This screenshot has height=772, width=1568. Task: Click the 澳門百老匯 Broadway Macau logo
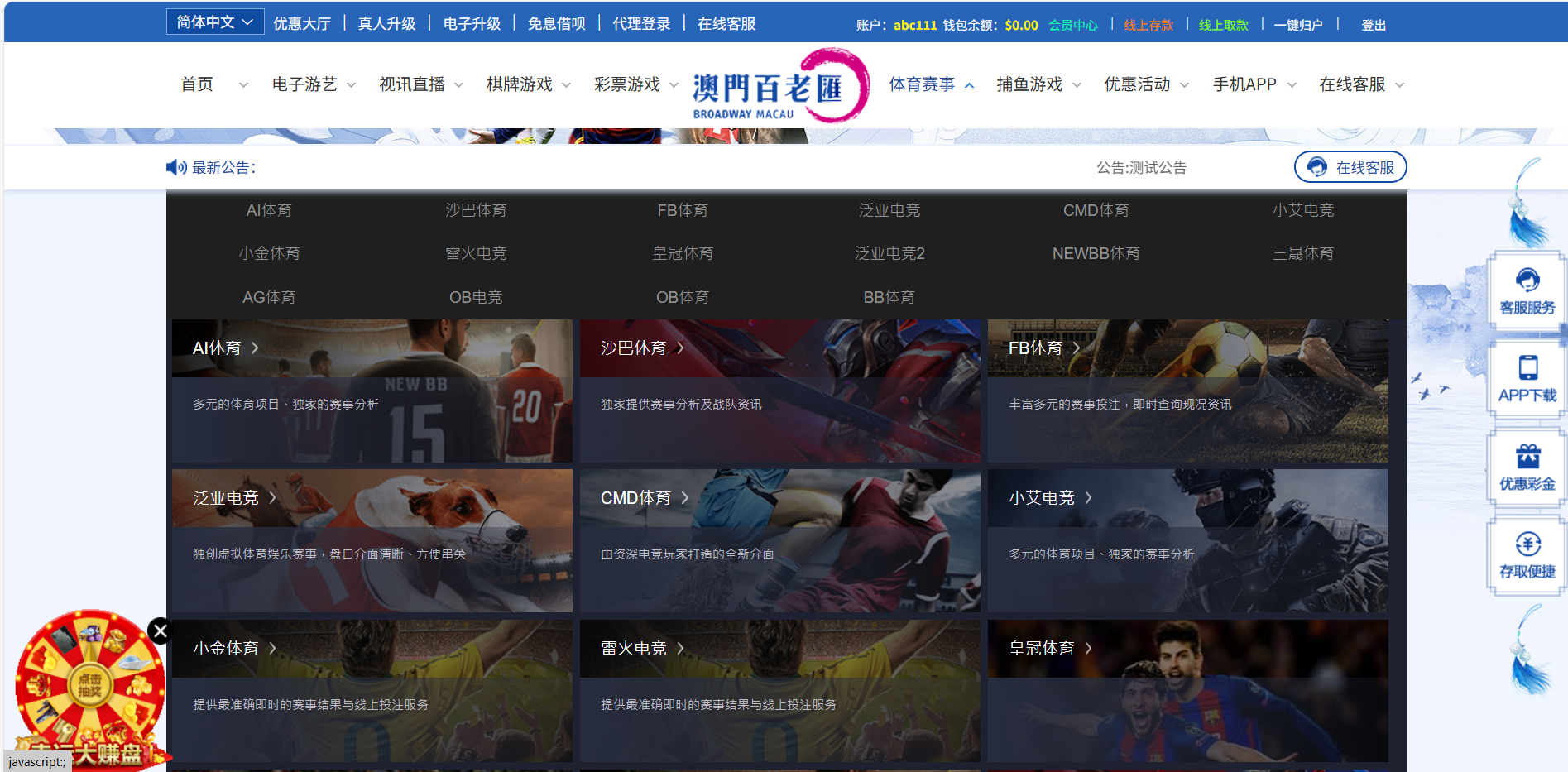(x=781, y=86)
